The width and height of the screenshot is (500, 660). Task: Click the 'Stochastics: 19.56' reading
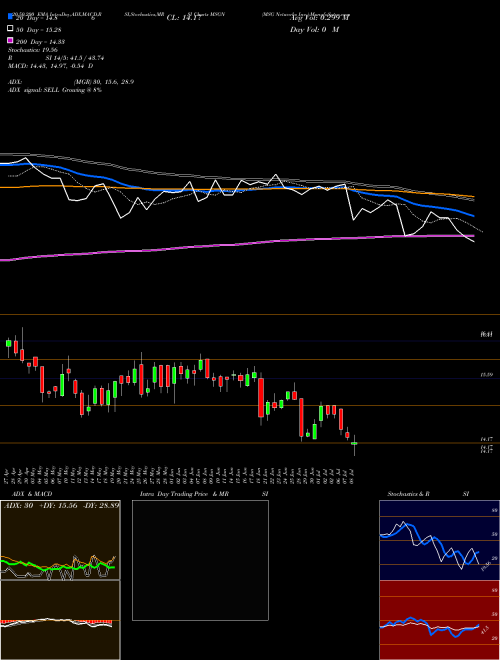32,50
